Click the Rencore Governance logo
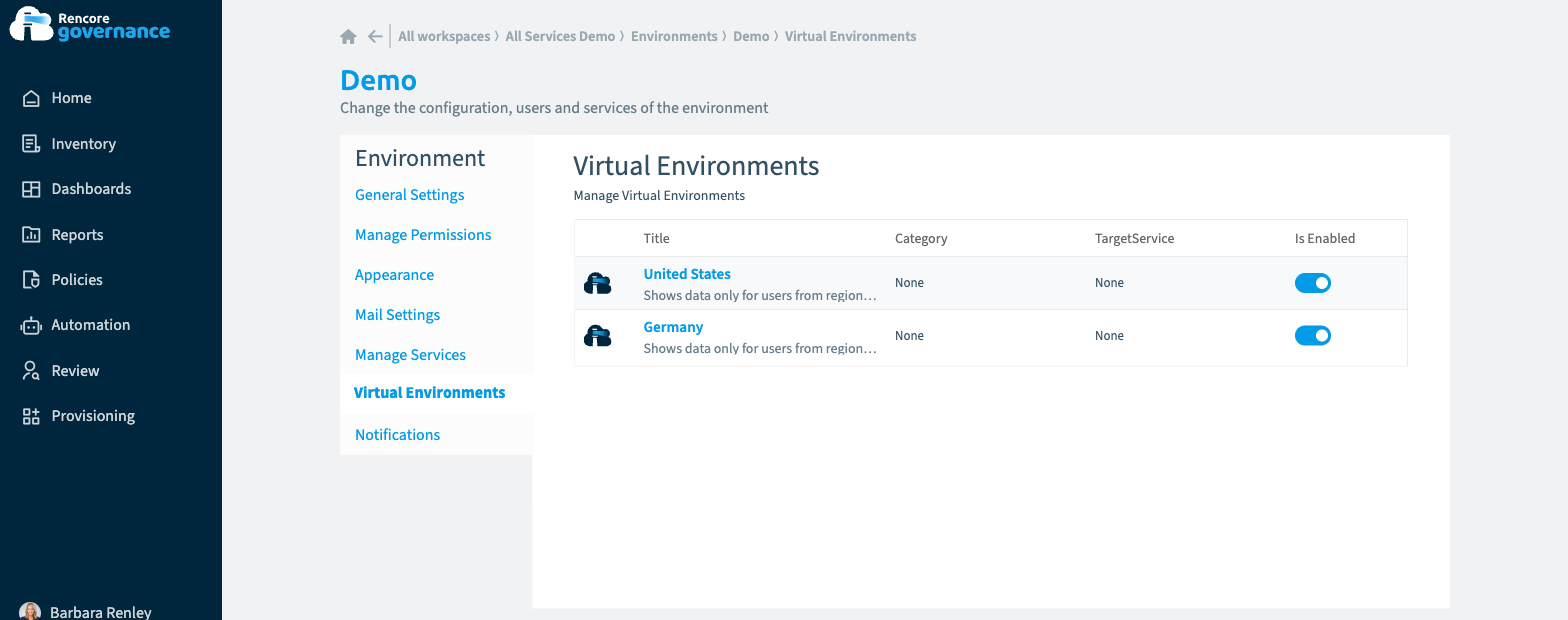 click(90, 24)
